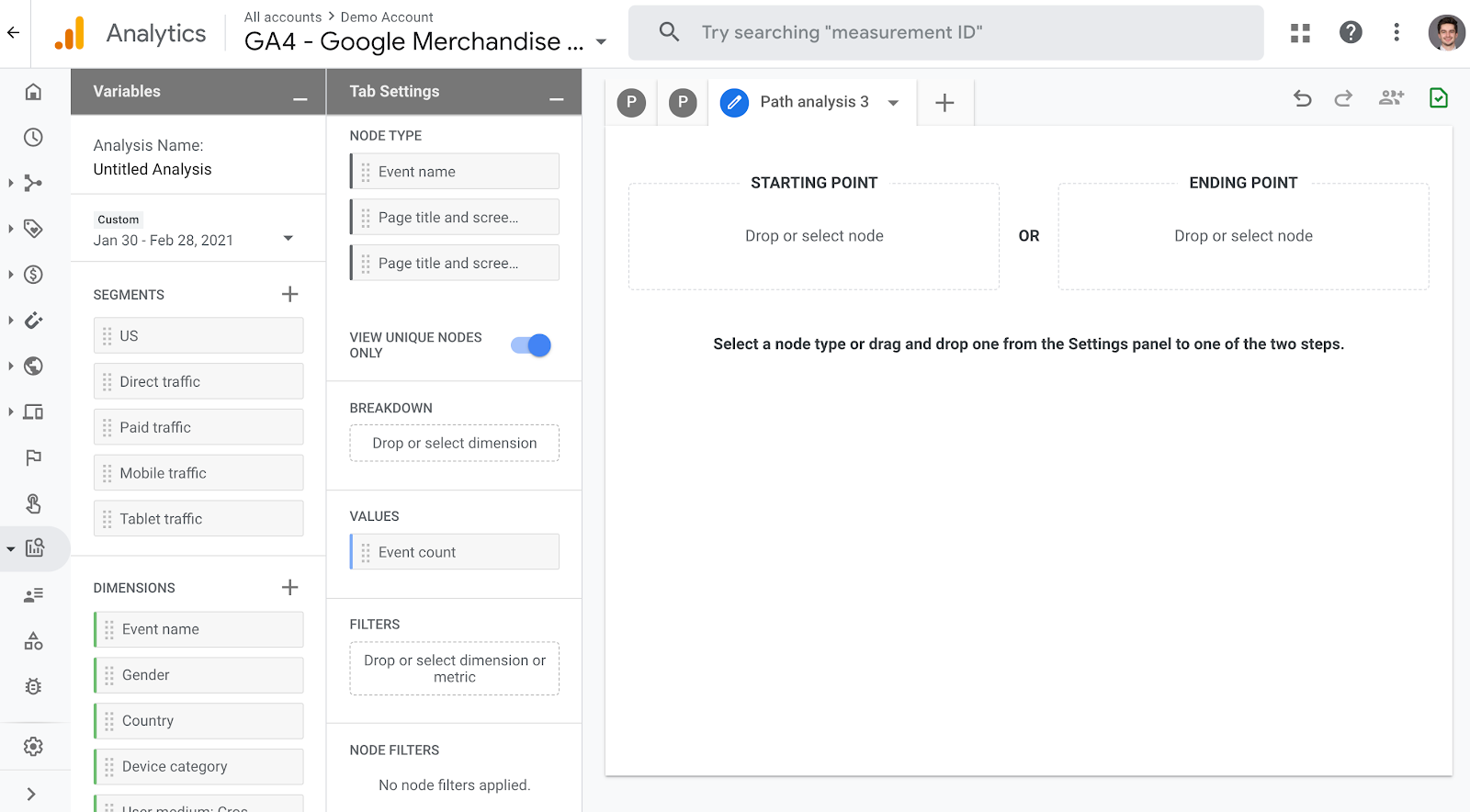
Task: Open Path analysis 3 tab menu arrow
Action: tap(893, 103)
